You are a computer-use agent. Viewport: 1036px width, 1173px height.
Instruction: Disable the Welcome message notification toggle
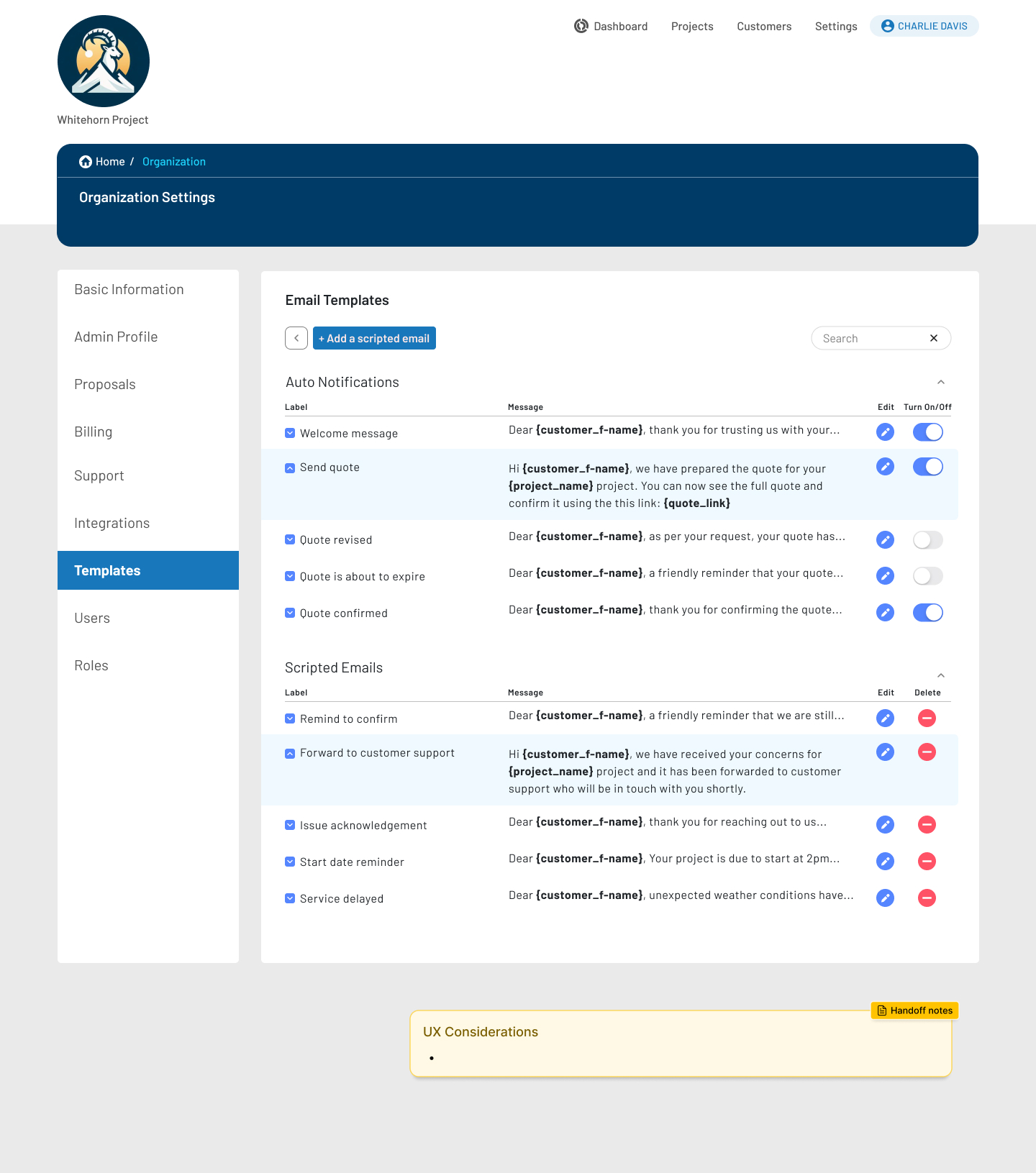927,432
